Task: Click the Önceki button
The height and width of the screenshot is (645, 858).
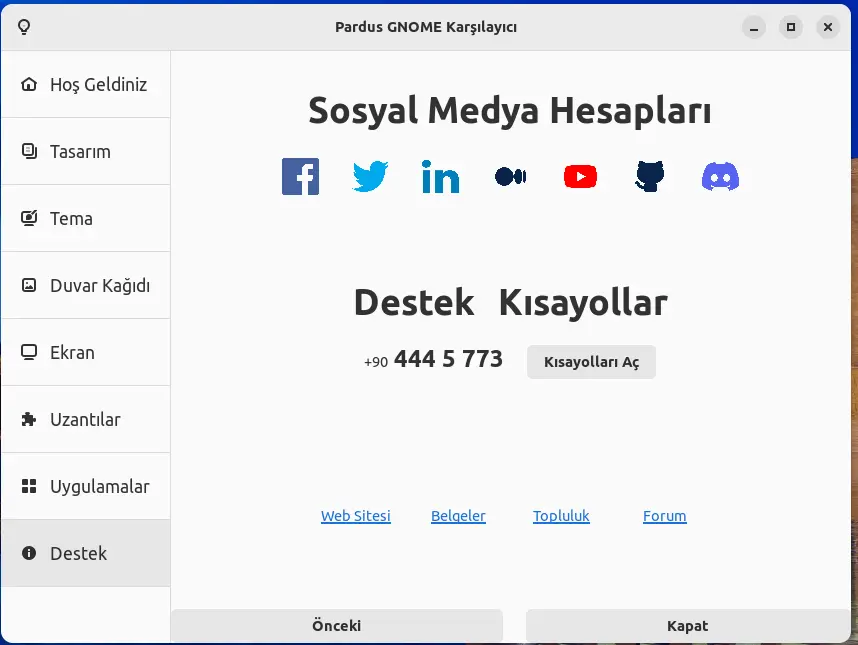Action: 337,625
